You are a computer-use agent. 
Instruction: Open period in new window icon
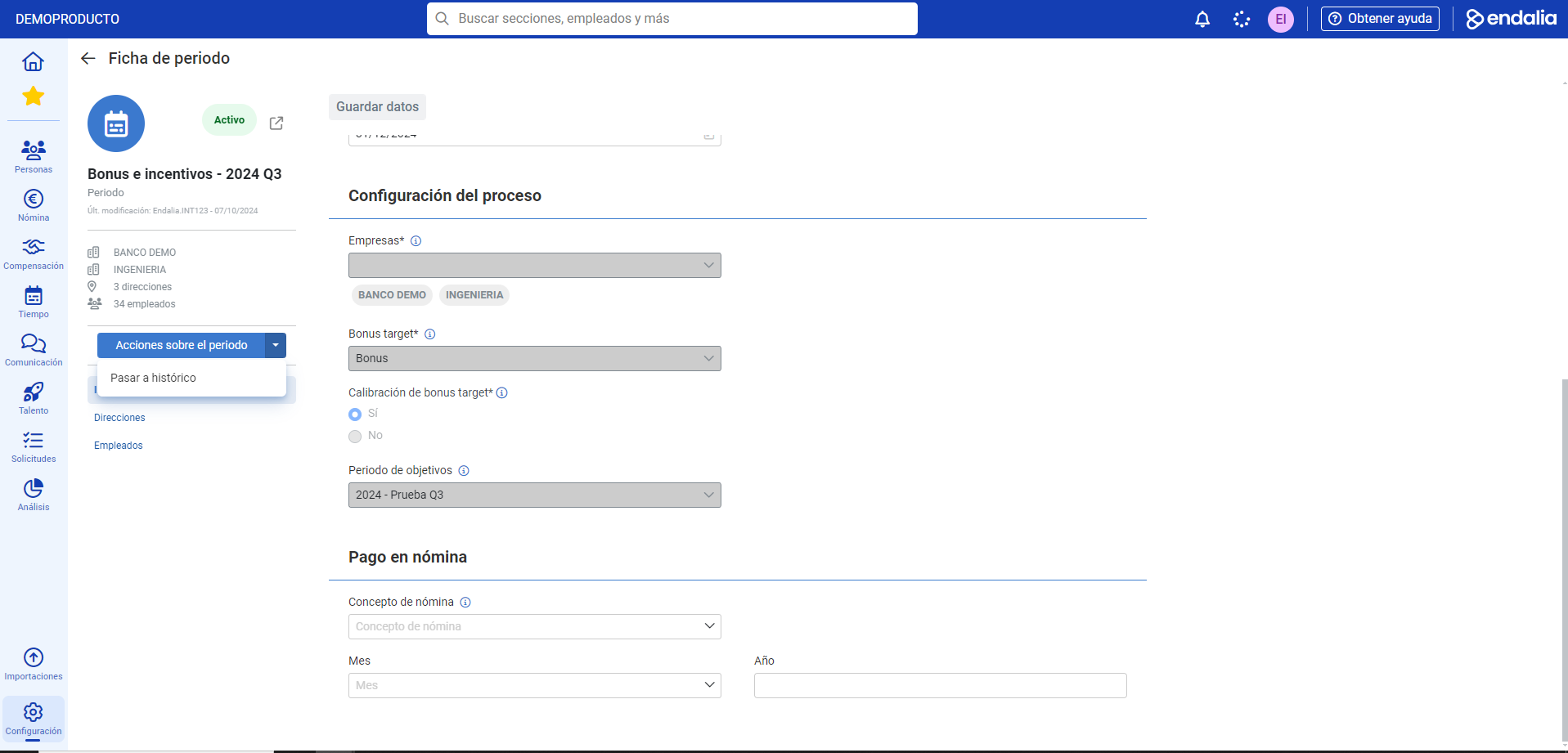coord(276,123)
